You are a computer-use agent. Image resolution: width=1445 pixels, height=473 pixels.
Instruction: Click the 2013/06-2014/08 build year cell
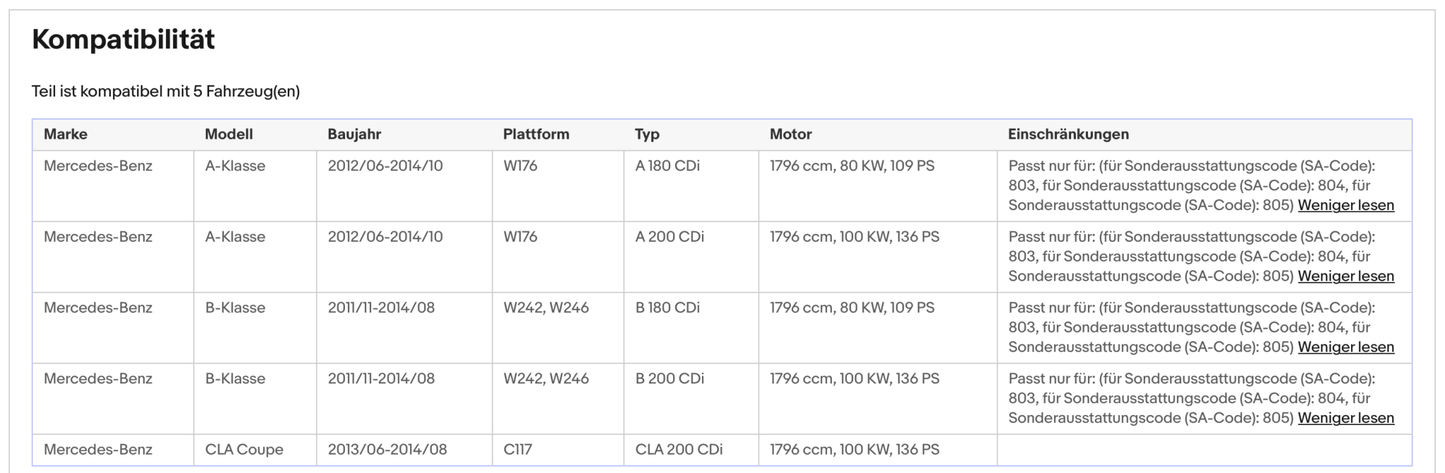(385, 450)
